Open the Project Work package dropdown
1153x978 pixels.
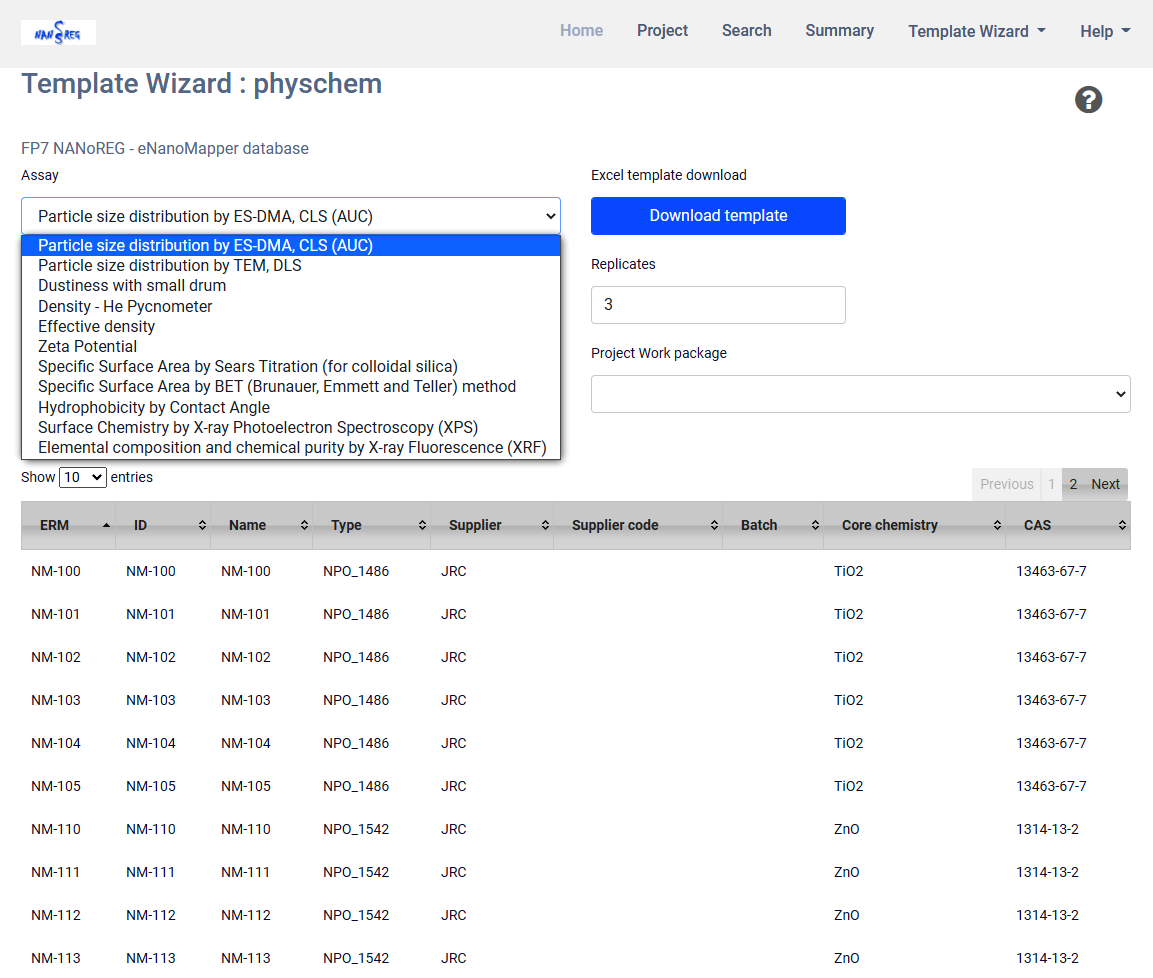860,394
